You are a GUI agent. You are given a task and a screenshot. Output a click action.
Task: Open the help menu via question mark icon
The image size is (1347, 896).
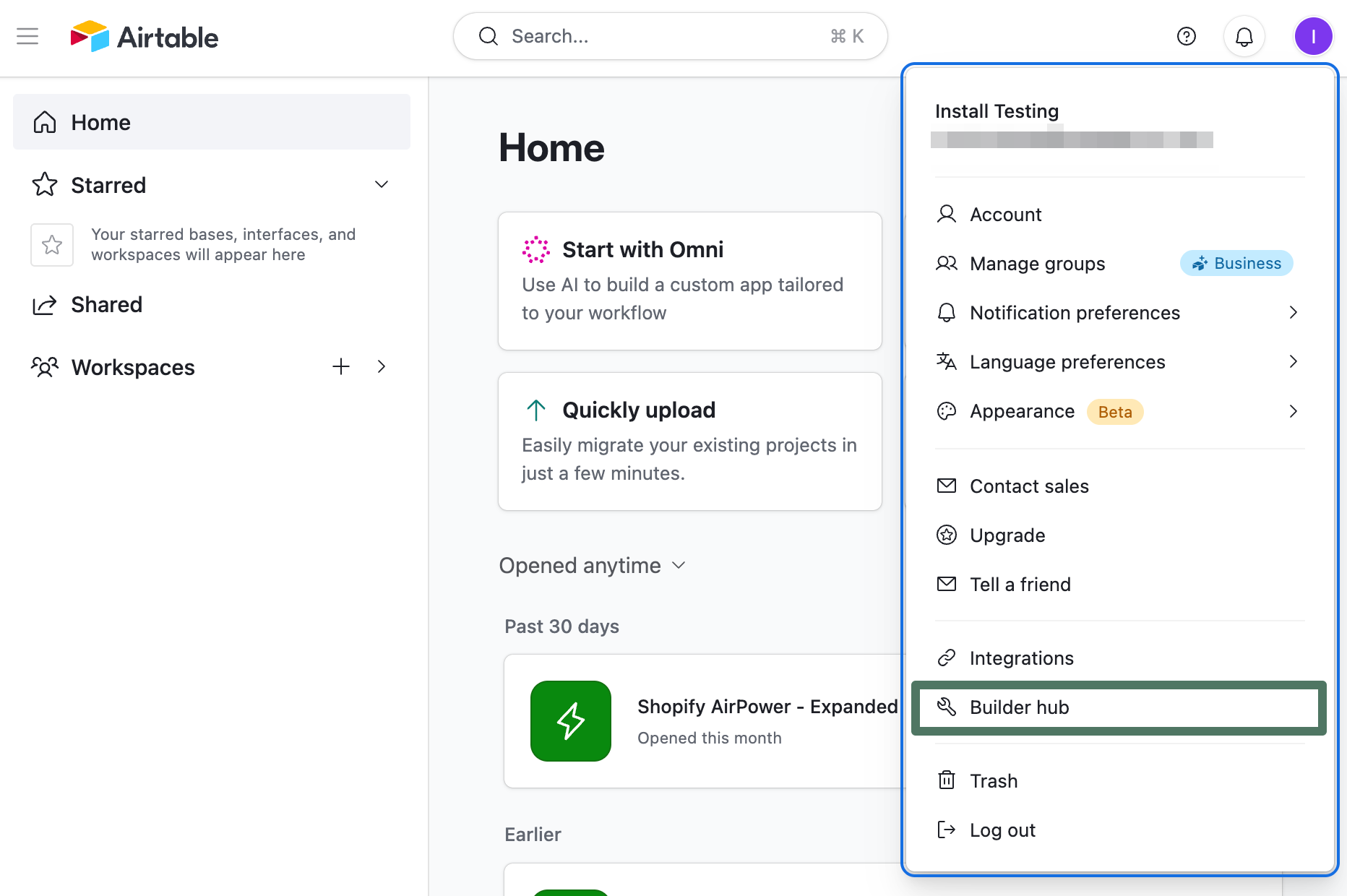tap(1186, 36)
